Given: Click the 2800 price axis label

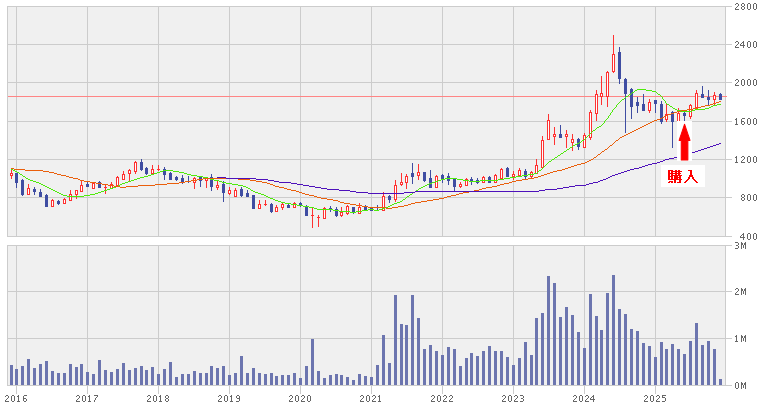Looking at the screenshot, I should (743, 7).
